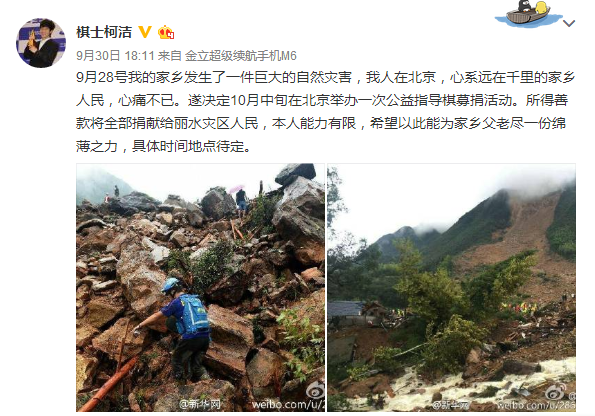595x416 pixels.
Task: Click the @新华网 watermark on left photo
Action: 200,405
